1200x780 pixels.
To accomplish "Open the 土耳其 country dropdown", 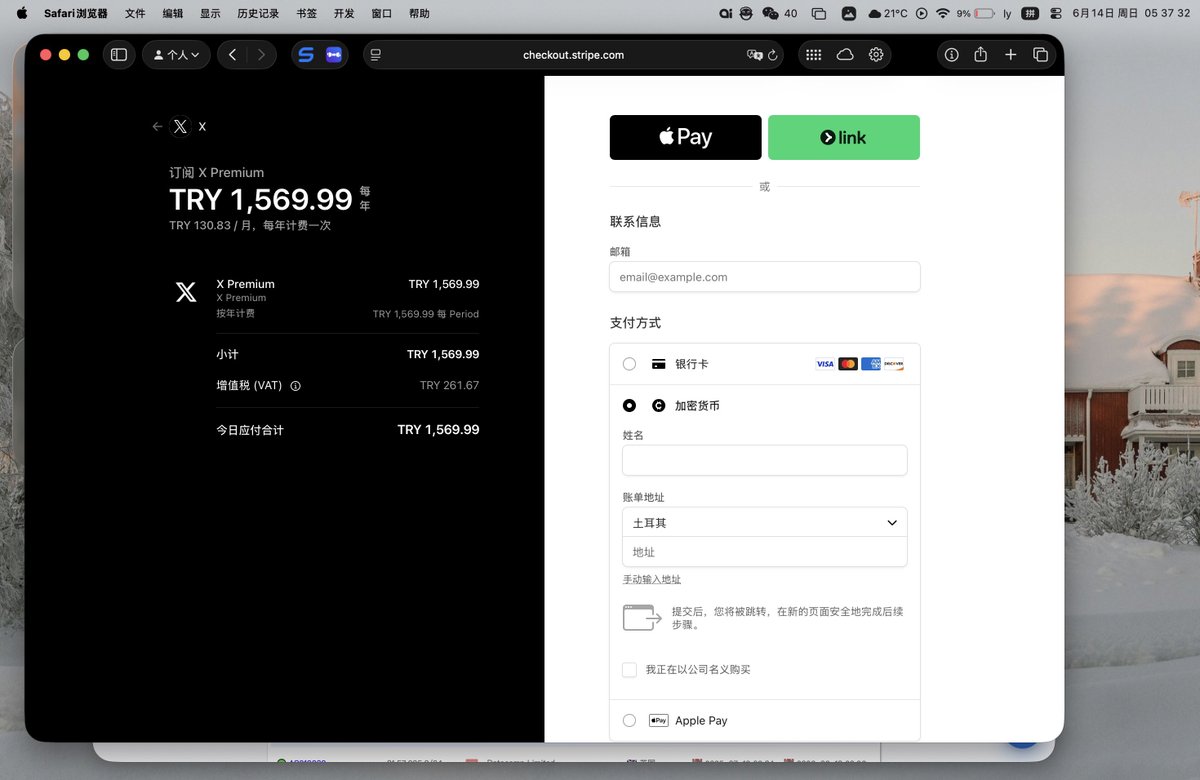I will point(765,523).
